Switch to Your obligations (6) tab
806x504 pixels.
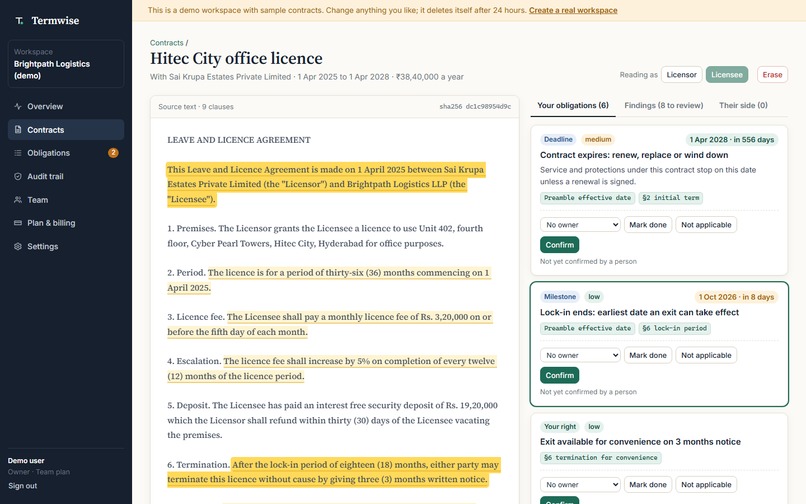[x=573, y=105]
